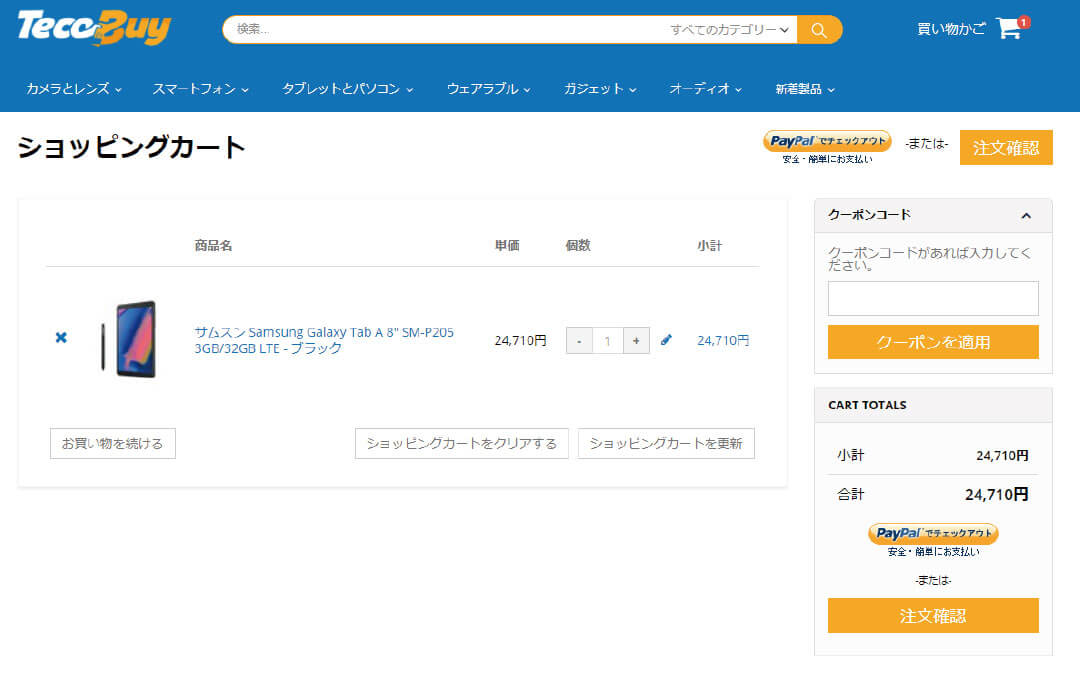
Task: Expand the 新着製品 menu
Action: [805, 89]
